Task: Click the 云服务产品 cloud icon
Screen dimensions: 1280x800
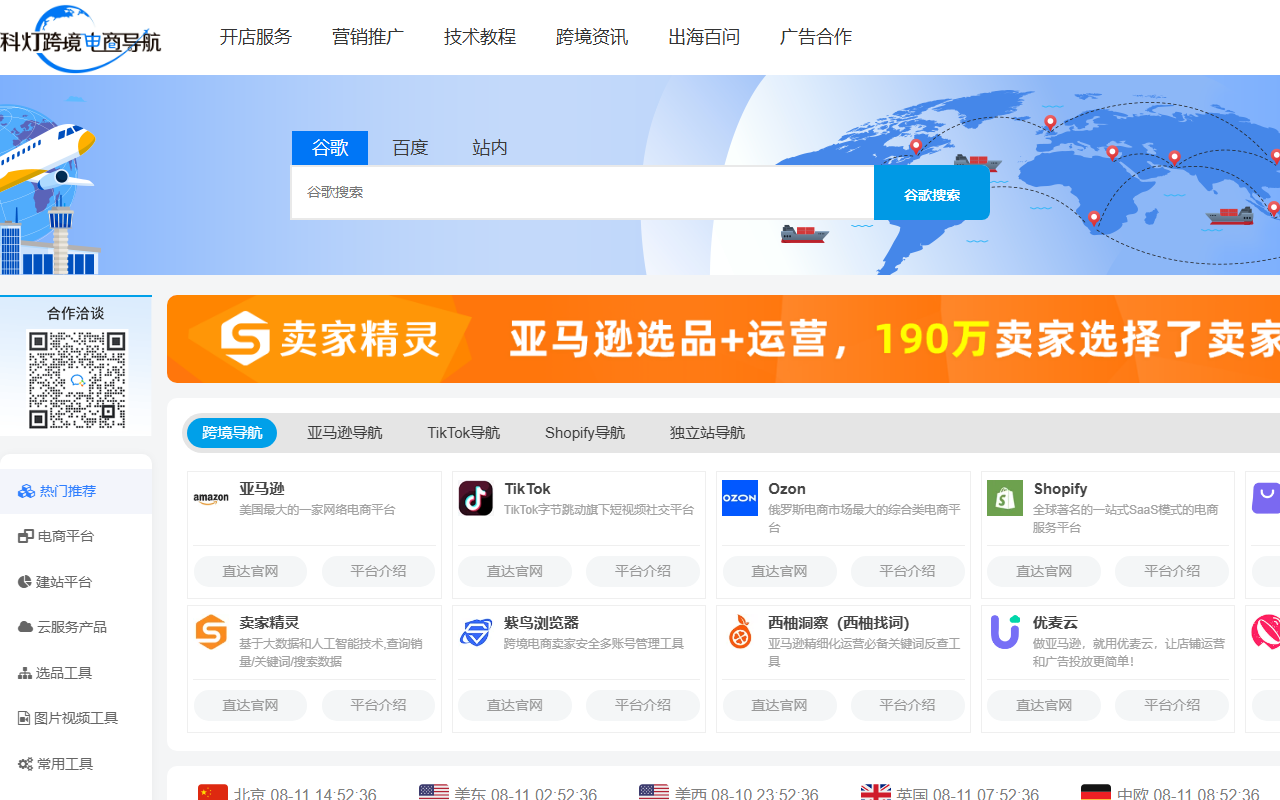Action: 26,627
